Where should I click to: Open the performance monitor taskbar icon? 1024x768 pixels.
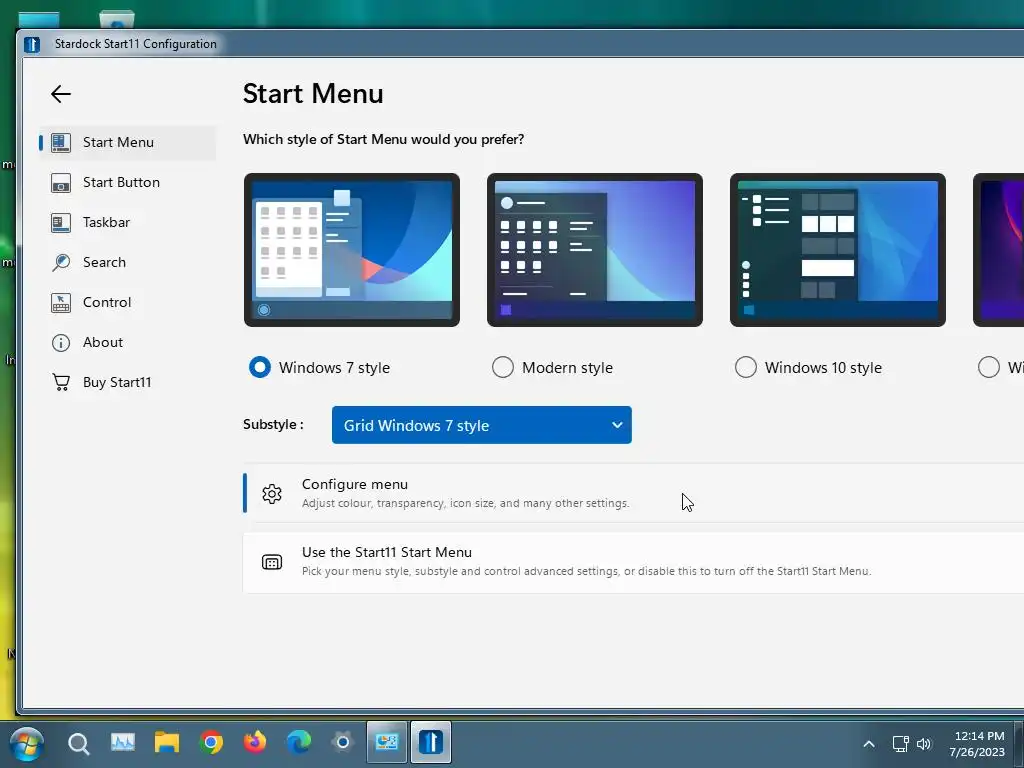(x=123, y=743)
